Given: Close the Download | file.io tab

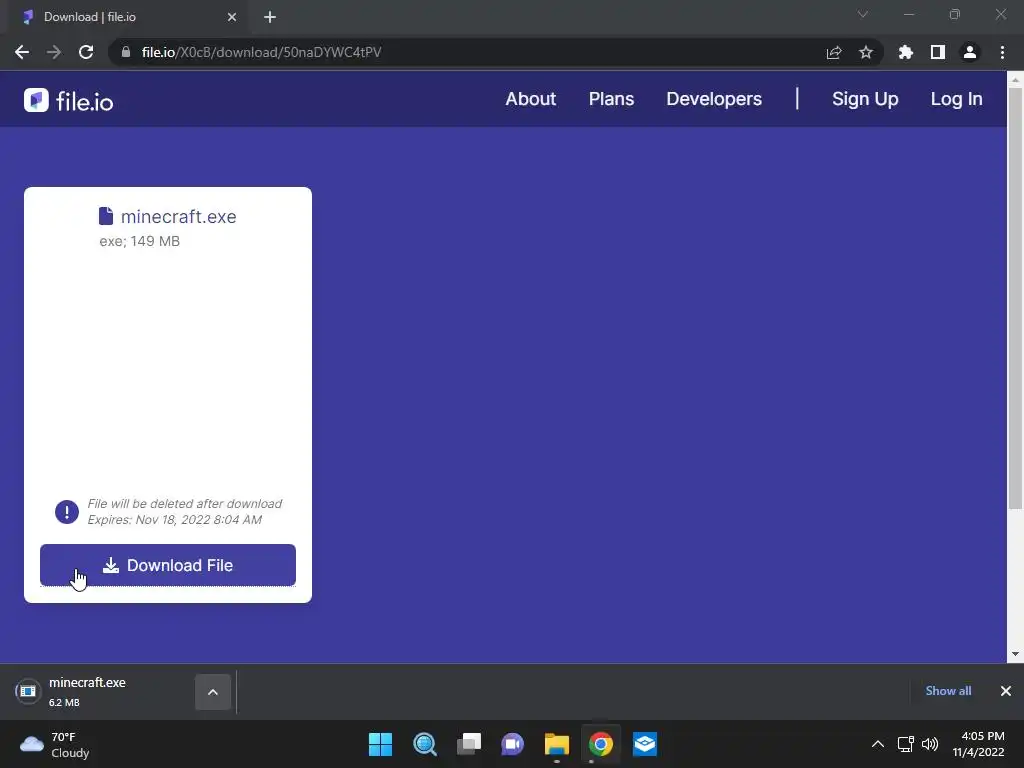Looking at the screenshot, I should point(232,17).
